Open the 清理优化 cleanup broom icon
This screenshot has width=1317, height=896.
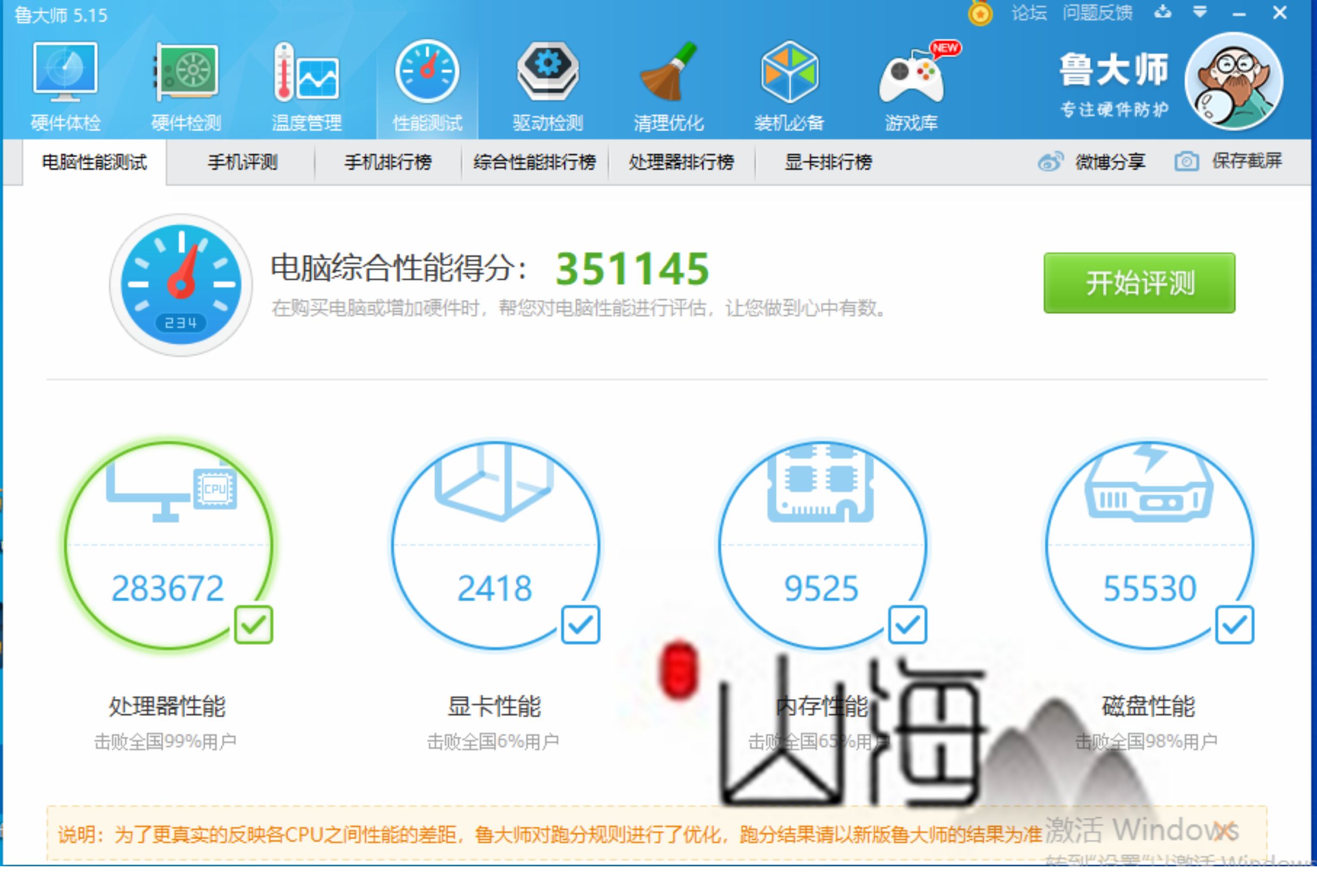(x=669, y=71)
